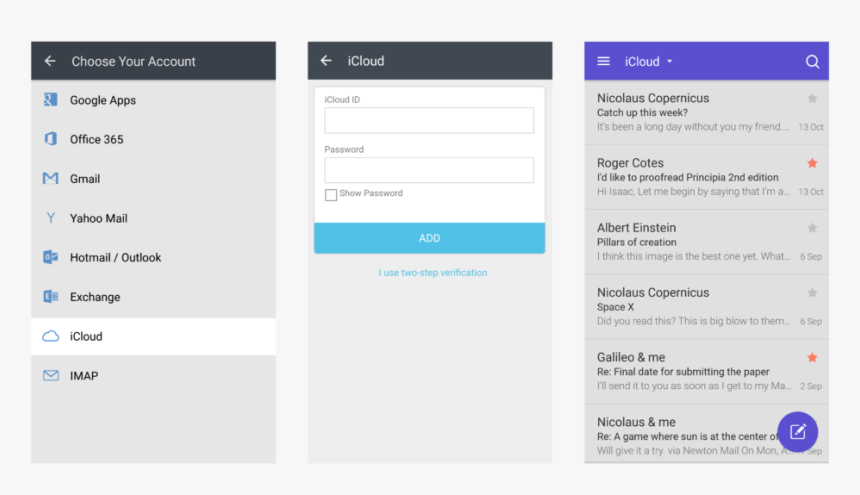Compose a new email with floating button
860x495 pixels.
797,432
